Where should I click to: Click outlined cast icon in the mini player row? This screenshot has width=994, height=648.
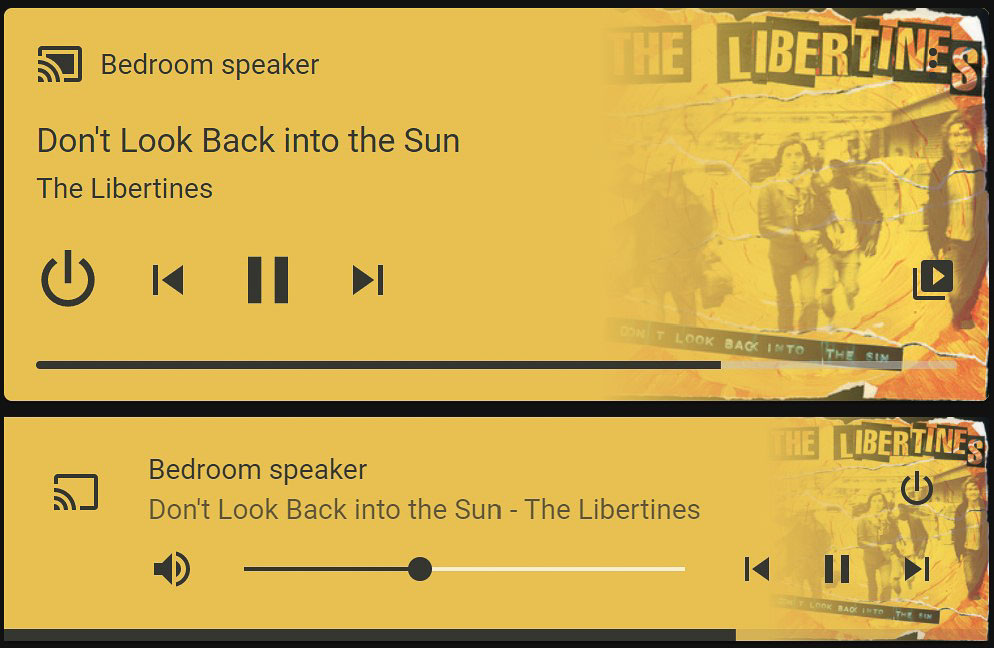76,491
